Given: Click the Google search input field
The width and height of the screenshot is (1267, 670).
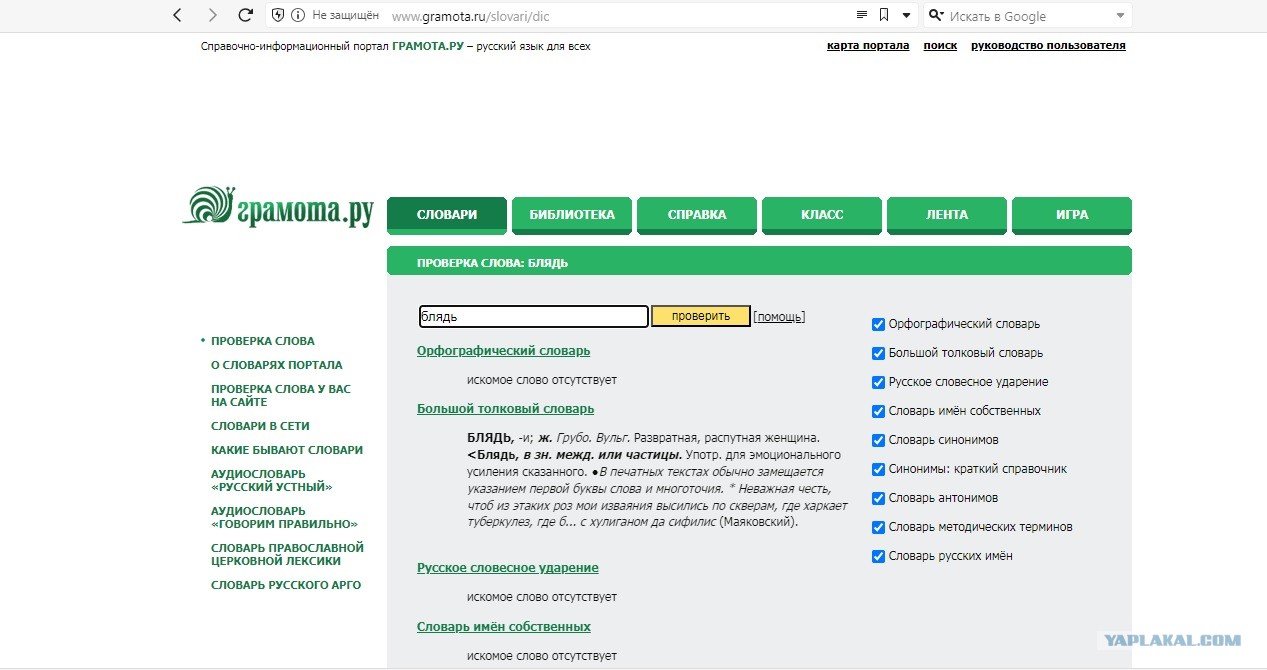Looking at the screenshot, I should coord(1029,16).
